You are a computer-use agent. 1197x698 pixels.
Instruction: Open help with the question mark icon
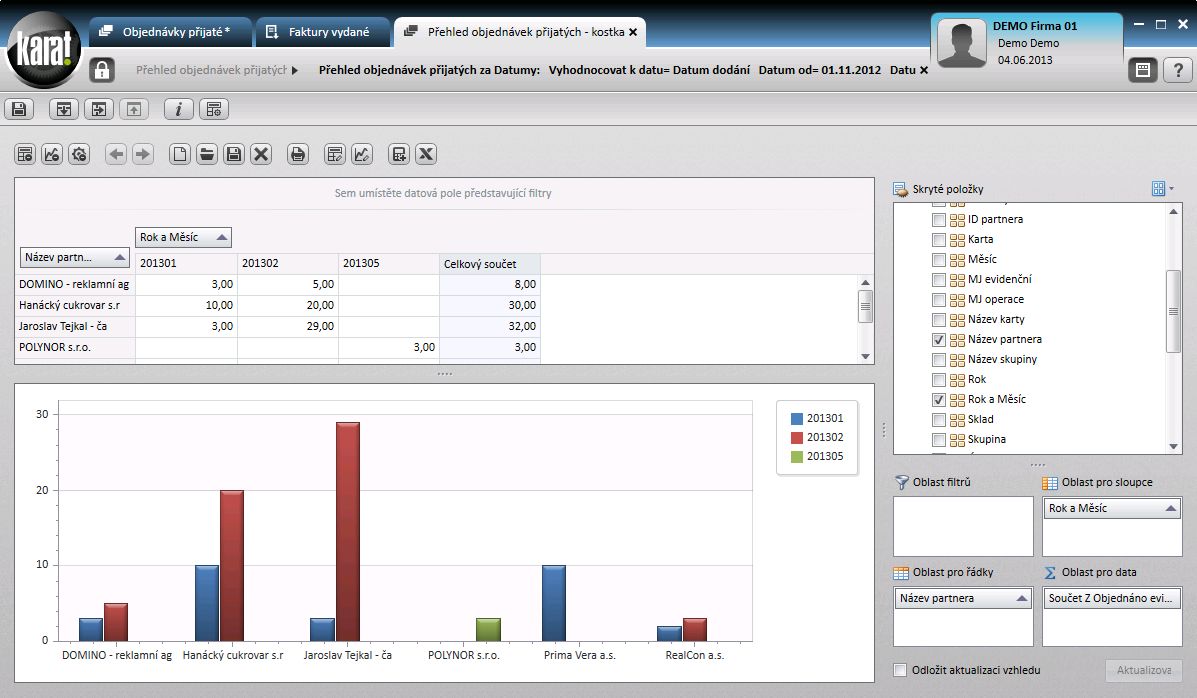click(x=1178, y=70)
